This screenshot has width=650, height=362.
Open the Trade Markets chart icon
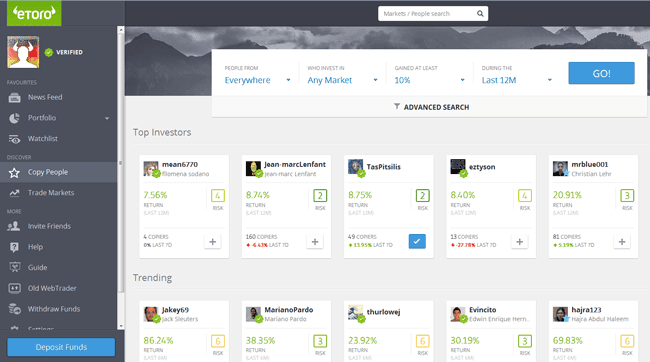tap(15, 193)
